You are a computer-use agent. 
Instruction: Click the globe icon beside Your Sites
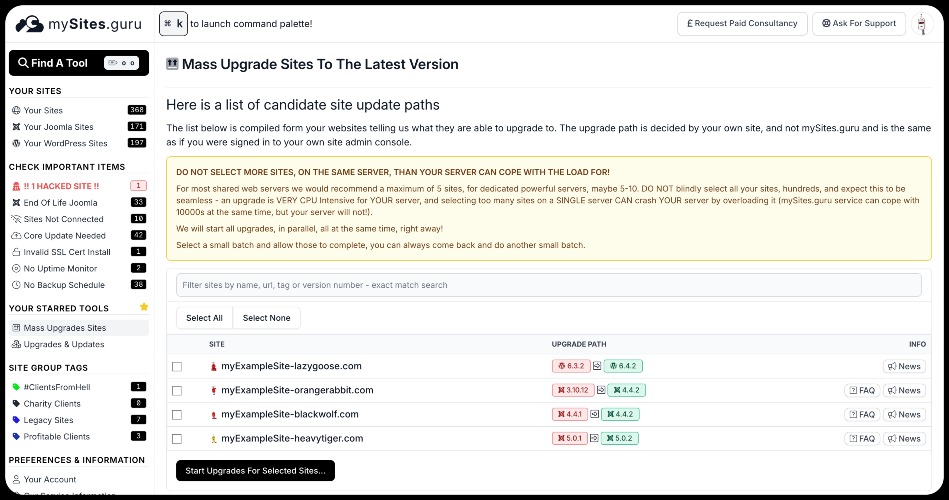pyautogui.click(x=16, y=110)
